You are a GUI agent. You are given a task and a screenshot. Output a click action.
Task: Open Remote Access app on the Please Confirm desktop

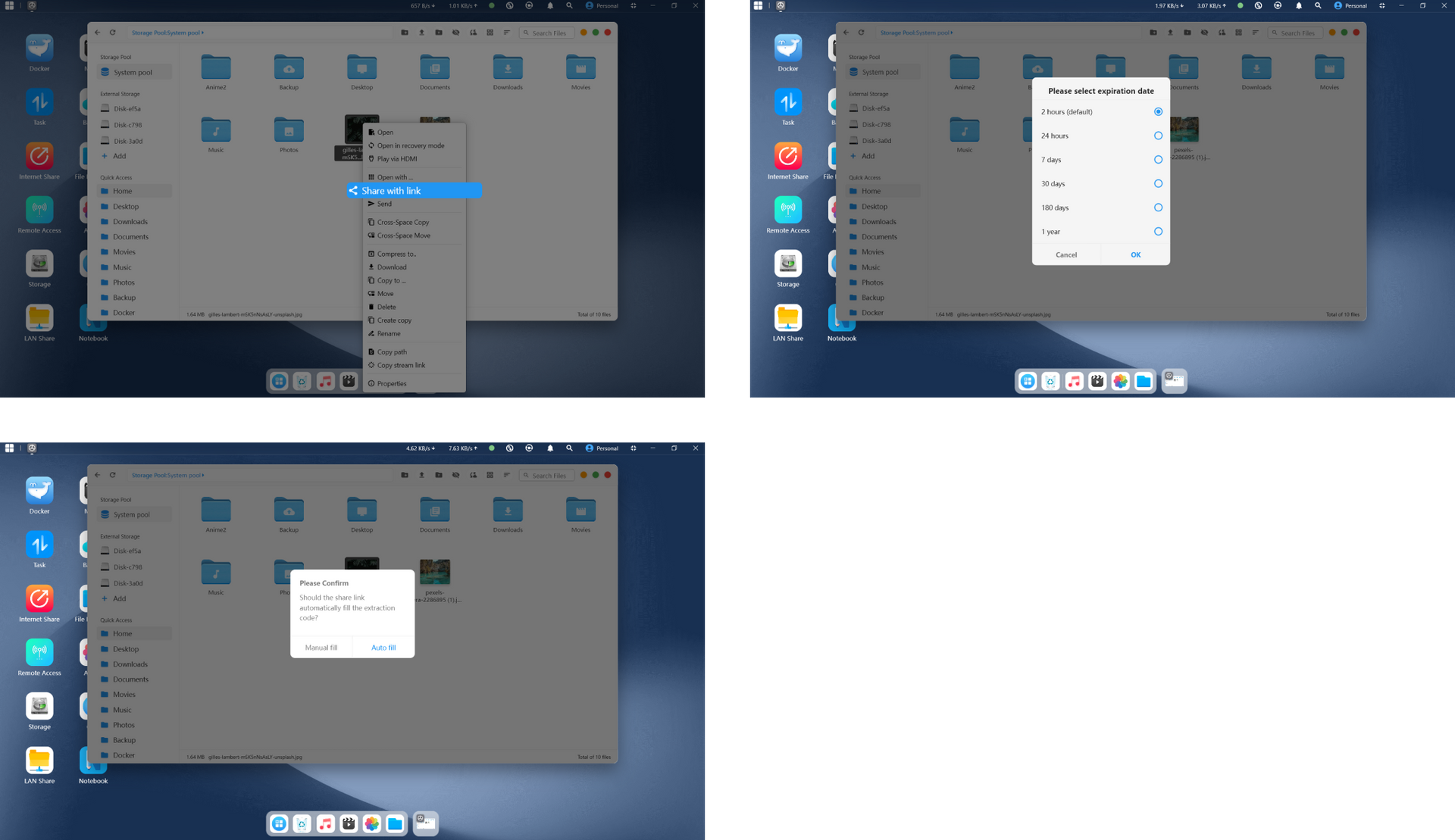(x=39, y=652)
